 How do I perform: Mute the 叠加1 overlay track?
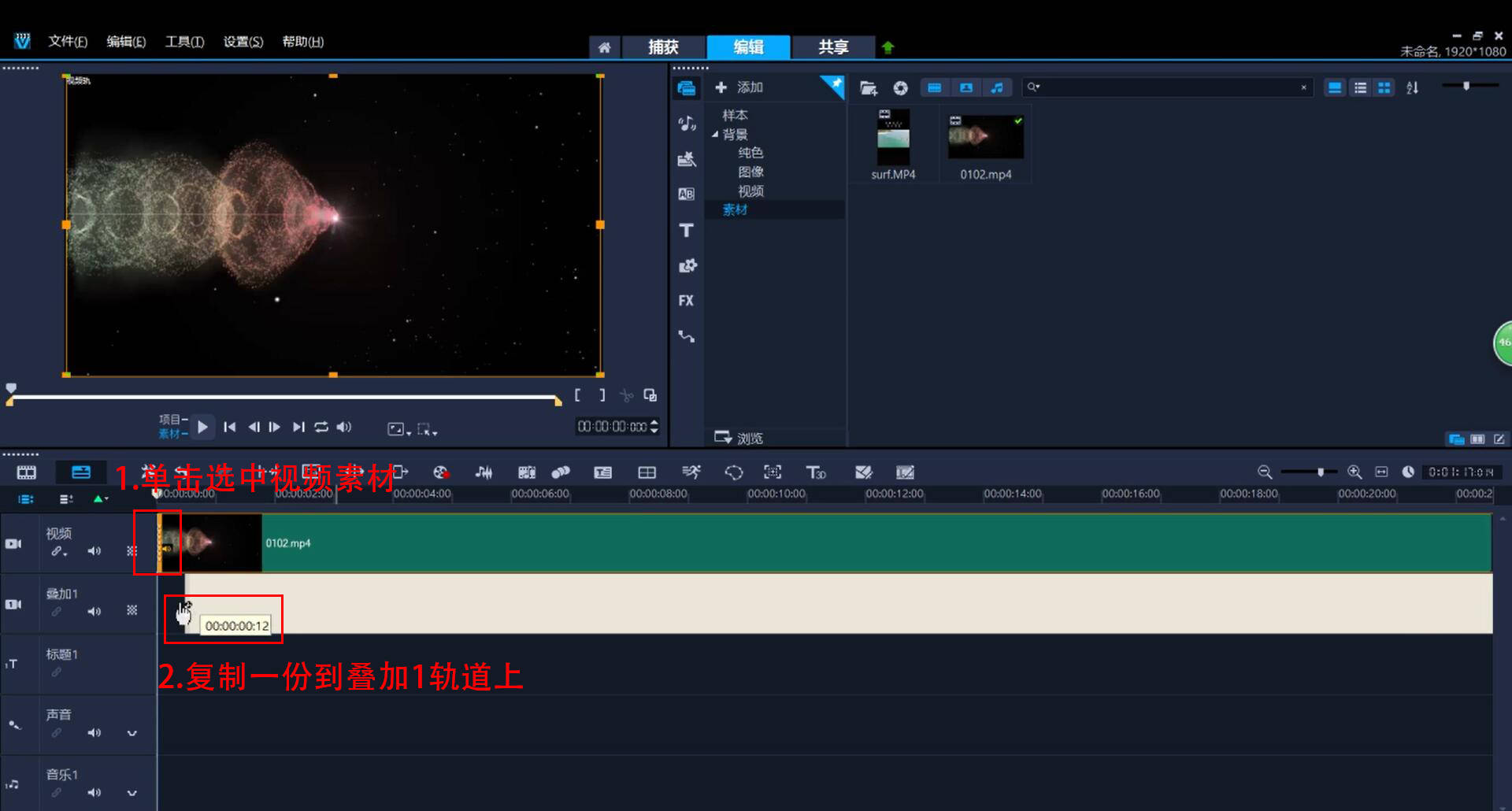94,611
